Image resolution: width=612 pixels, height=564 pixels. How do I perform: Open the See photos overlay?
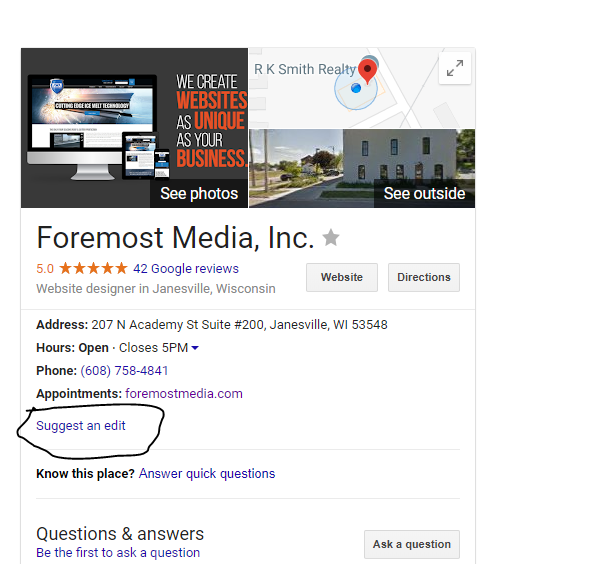point(199,193)
